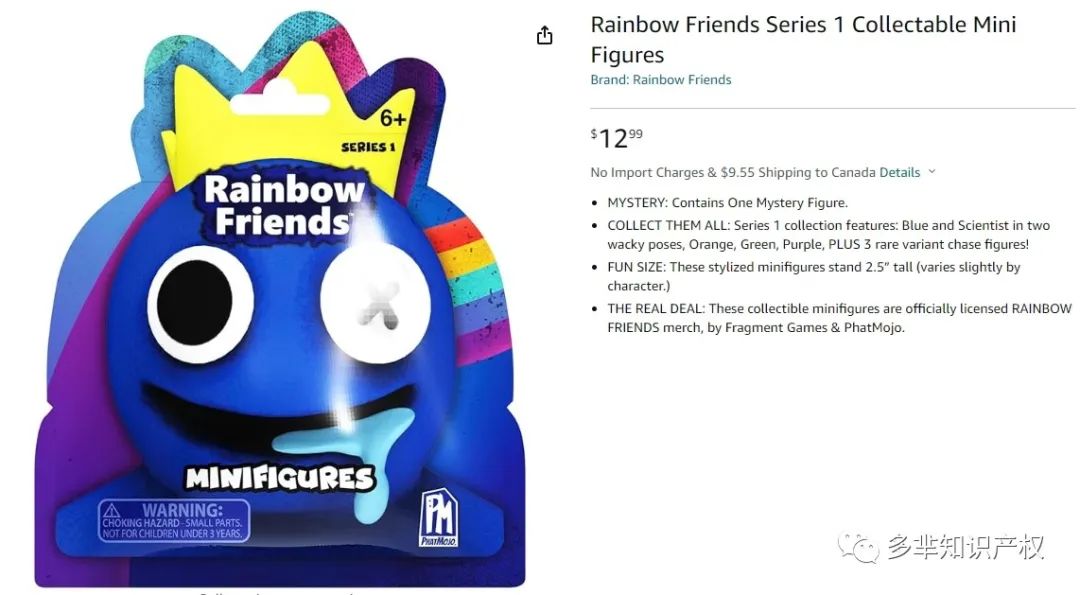Click the PhatMojo logo on packaging
The image size is (1080, 595).
(439, 518)
